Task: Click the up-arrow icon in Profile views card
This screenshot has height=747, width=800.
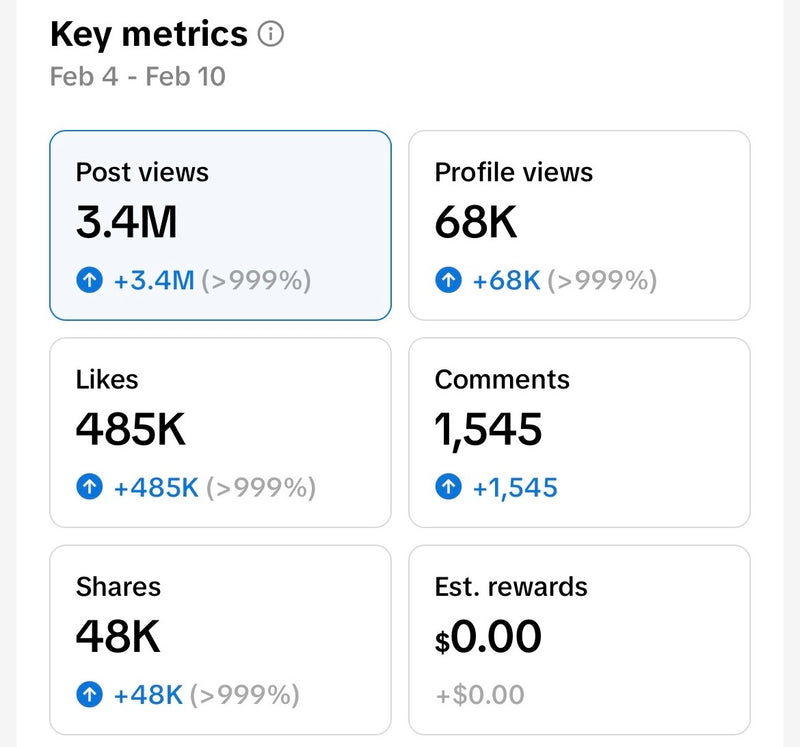Action: (x=449, y=281)
